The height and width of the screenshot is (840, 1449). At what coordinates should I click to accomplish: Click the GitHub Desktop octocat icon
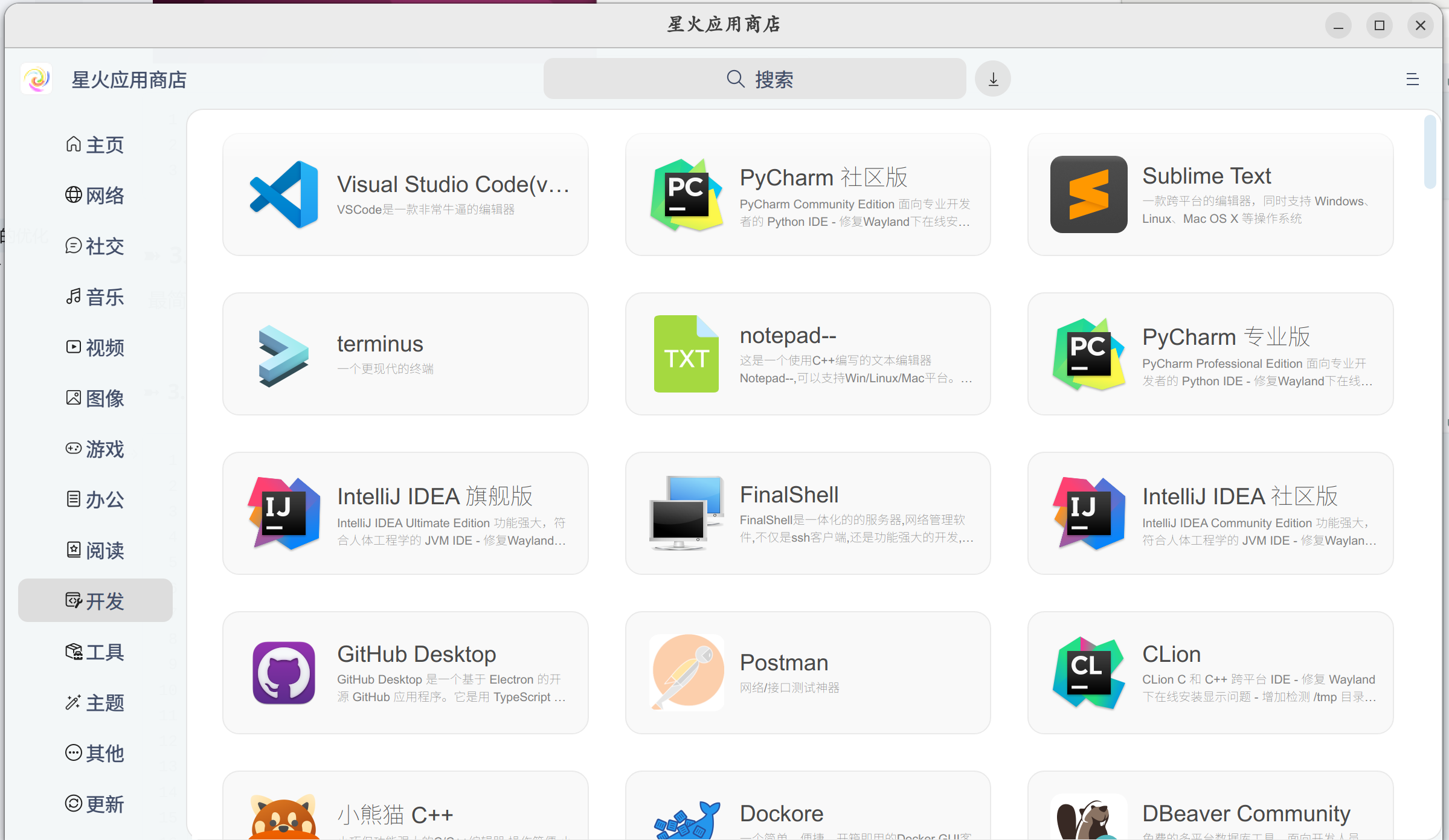(284, 673)
